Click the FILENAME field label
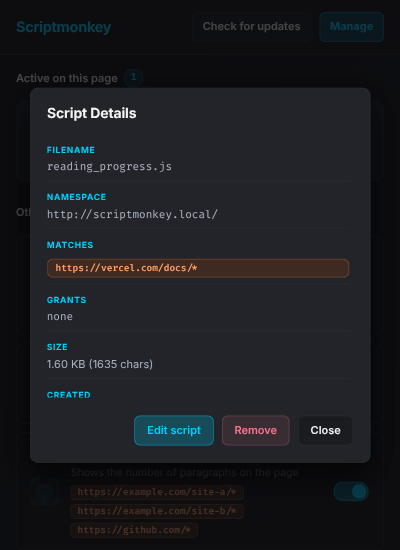Viewport: 400px width, 550px height. [x=71, y=150]
